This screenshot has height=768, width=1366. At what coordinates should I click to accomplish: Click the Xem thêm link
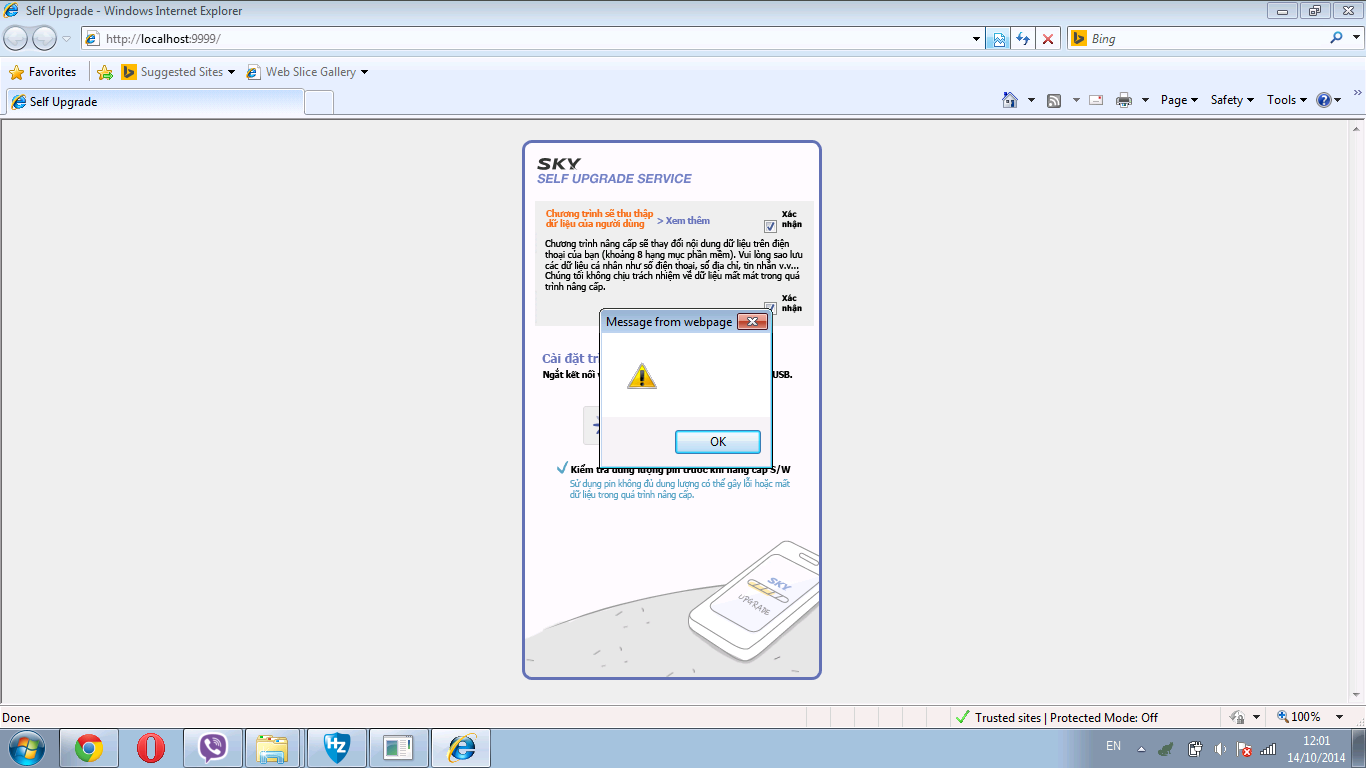(683, 220)
